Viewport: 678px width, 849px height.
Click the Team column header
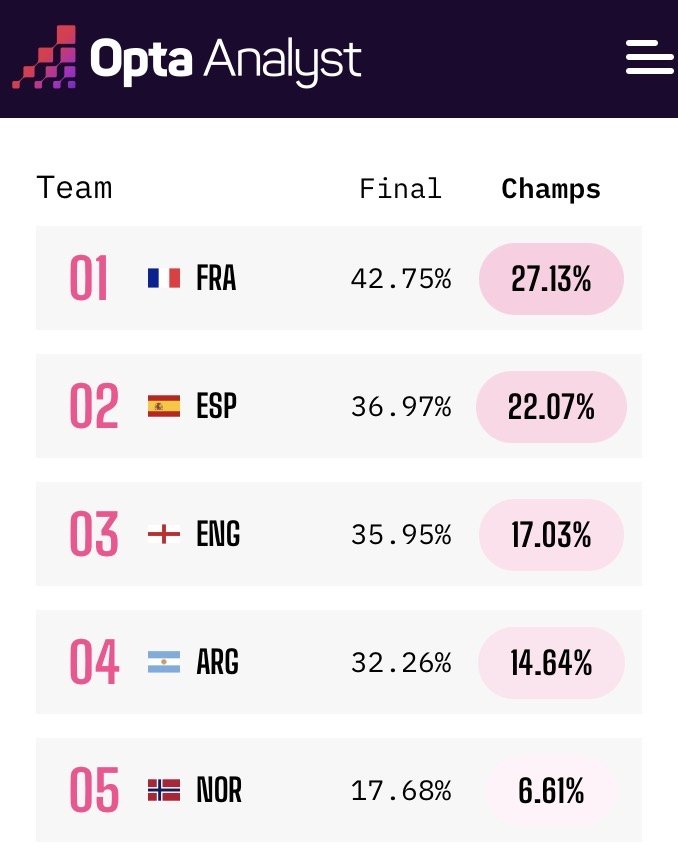[x=74, y=188]
